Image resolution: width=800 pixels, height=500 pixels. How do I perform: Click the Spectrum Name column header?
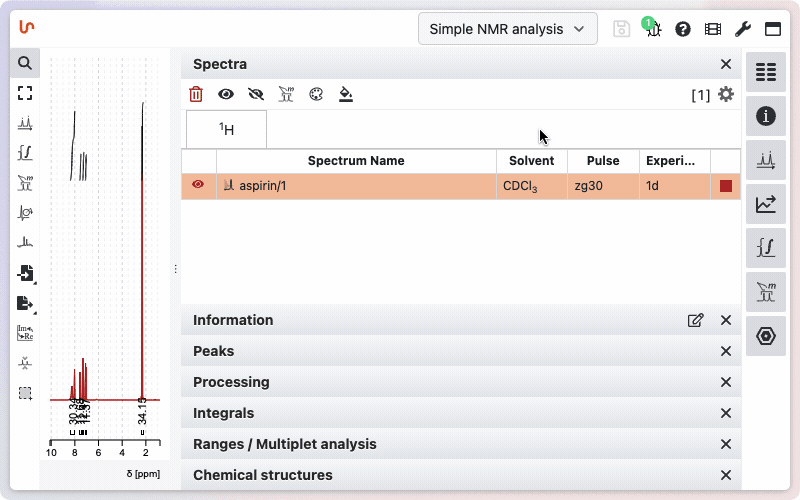click(356, 160)
